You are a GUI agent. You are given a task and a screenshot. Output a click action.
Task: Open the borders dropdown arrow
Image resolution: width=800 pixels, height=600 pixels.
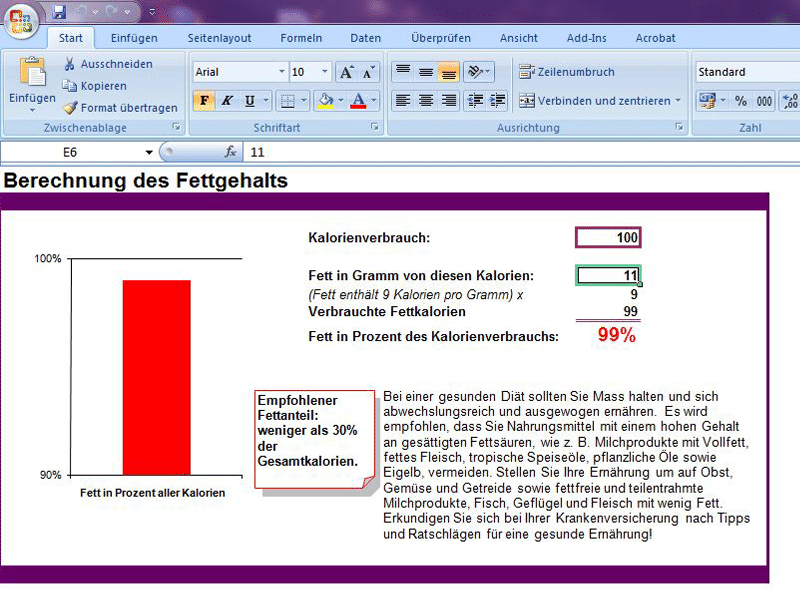304,101
